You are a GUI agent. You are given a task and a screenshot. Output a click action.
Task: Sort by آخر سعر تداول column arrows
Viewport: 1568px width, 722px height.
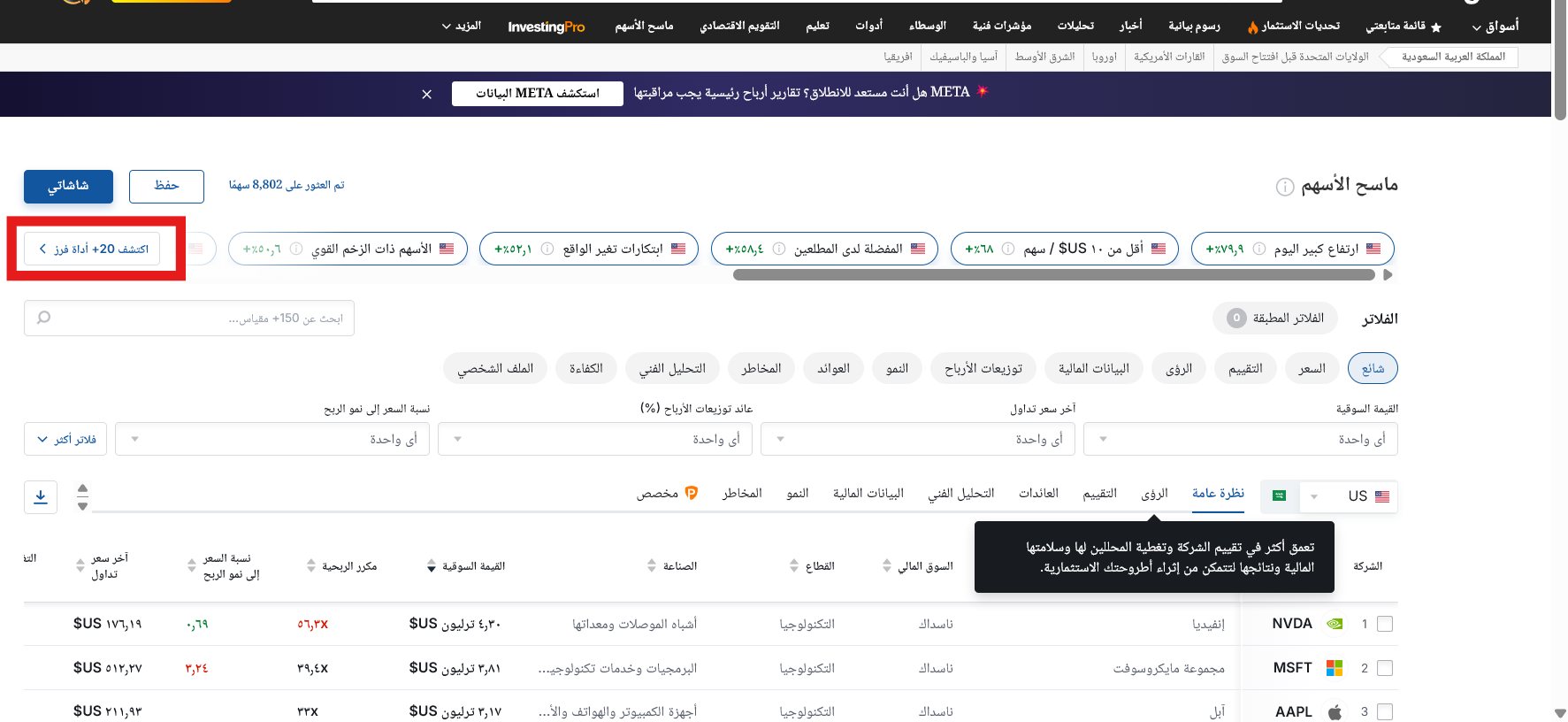[x=80, y=566]
